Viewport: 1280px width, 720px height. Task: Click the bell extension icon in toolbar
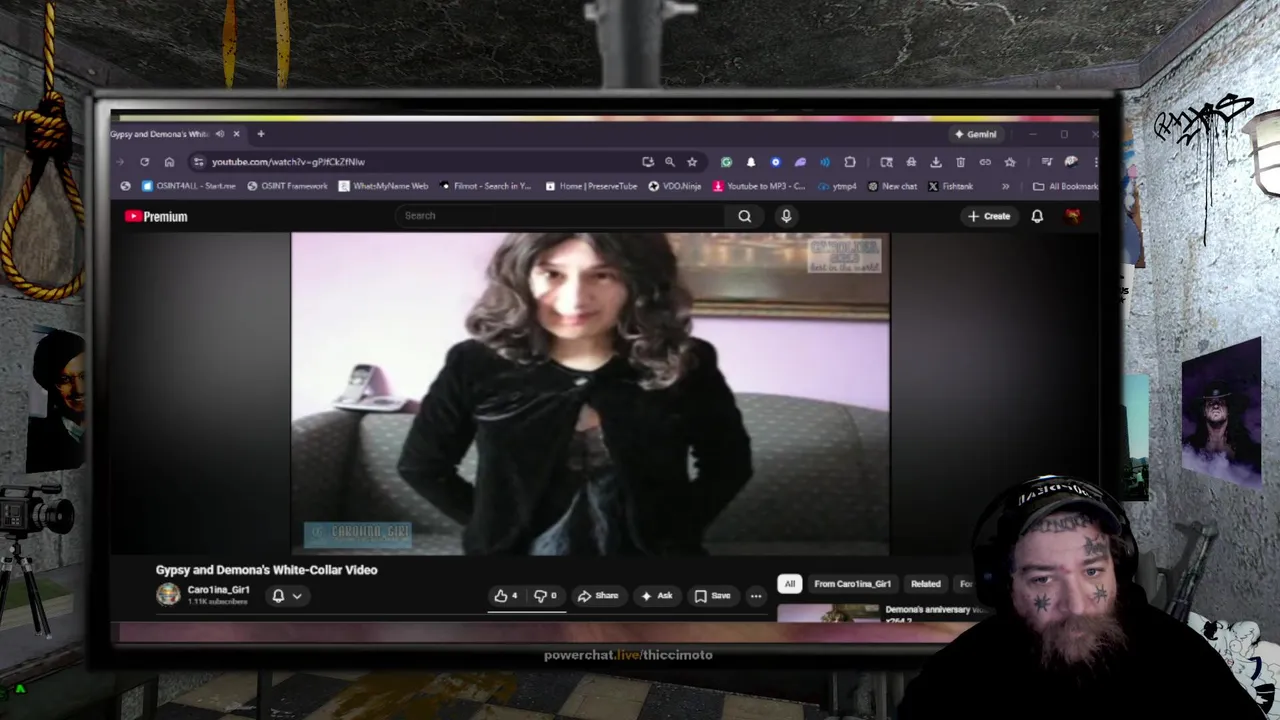[x=751, y=162]
